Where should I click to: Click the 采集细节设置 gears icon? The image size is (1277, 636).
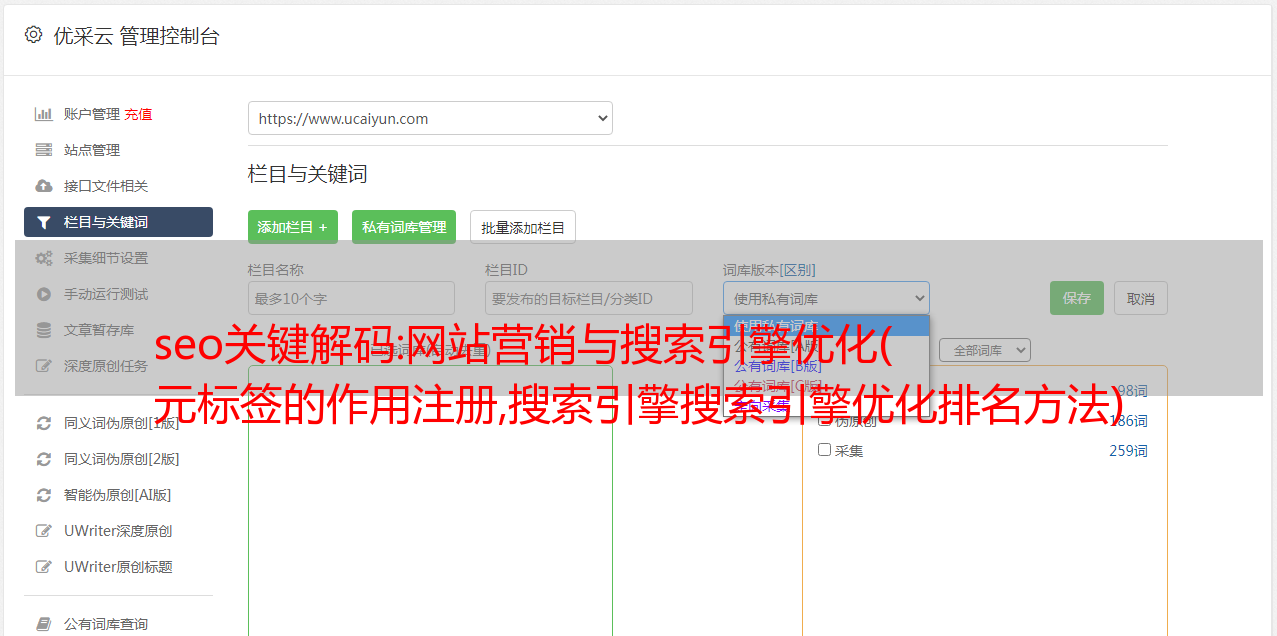tap(44, 258)
